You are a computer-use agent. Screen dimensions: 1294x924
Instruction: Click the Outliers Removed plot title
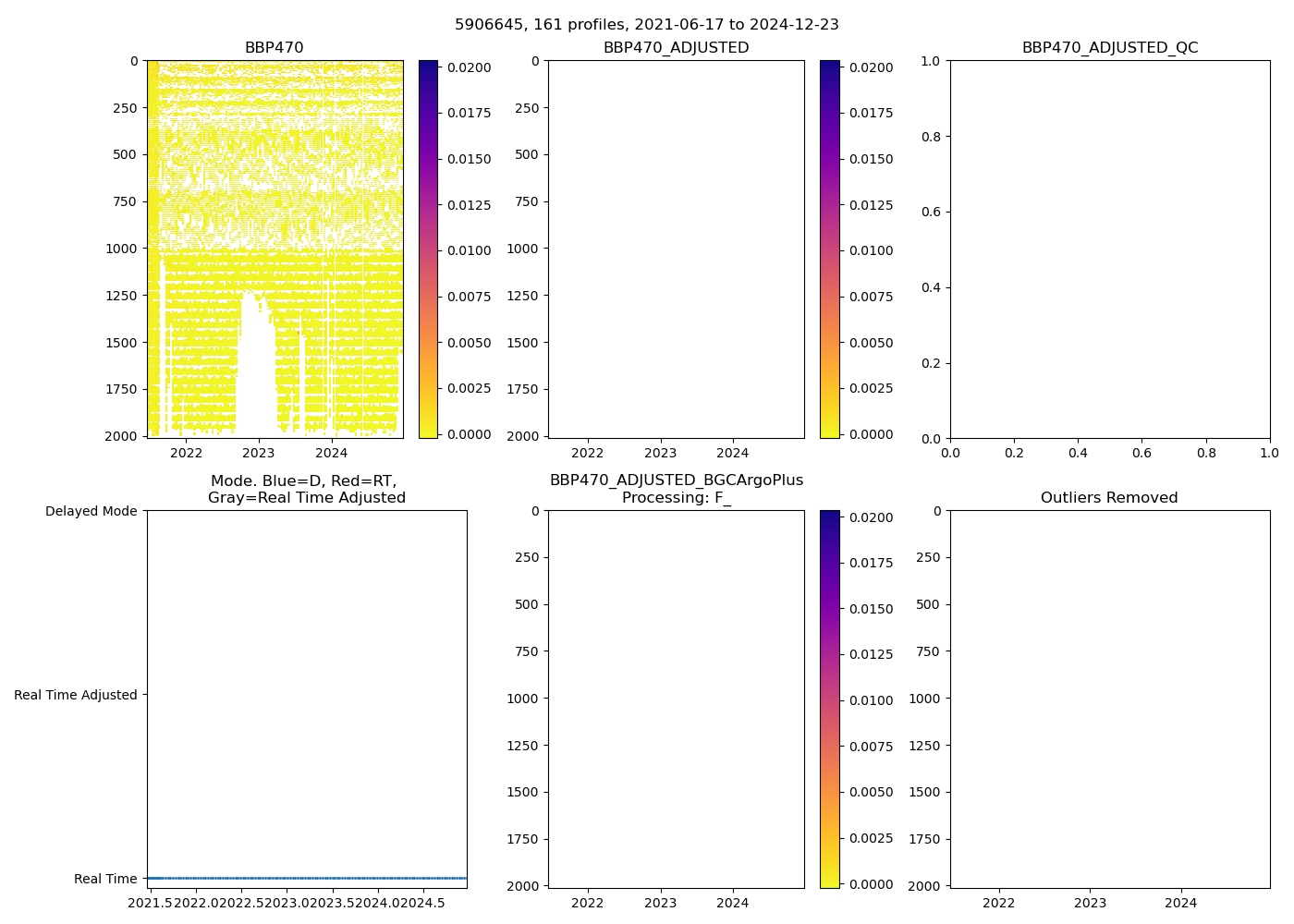click(1109, 498)
